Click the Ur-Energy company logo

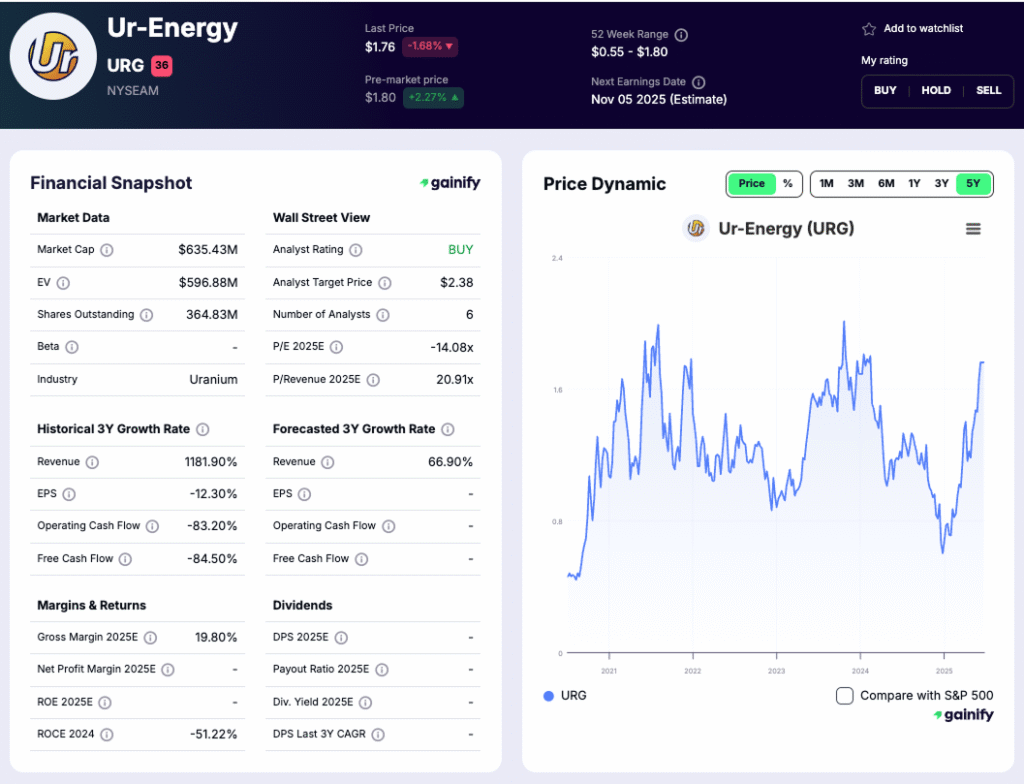52,56
